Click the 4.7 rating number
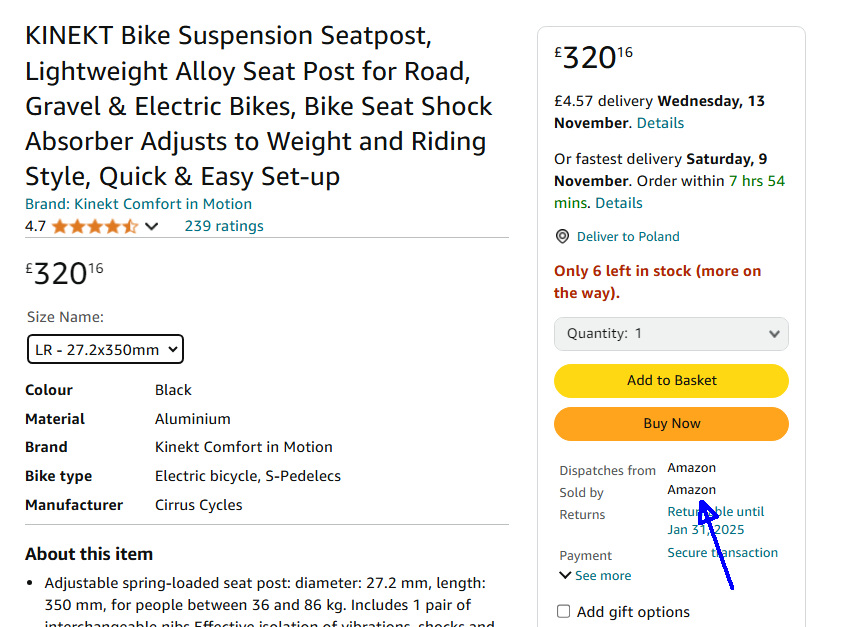 tap(35, 226)
